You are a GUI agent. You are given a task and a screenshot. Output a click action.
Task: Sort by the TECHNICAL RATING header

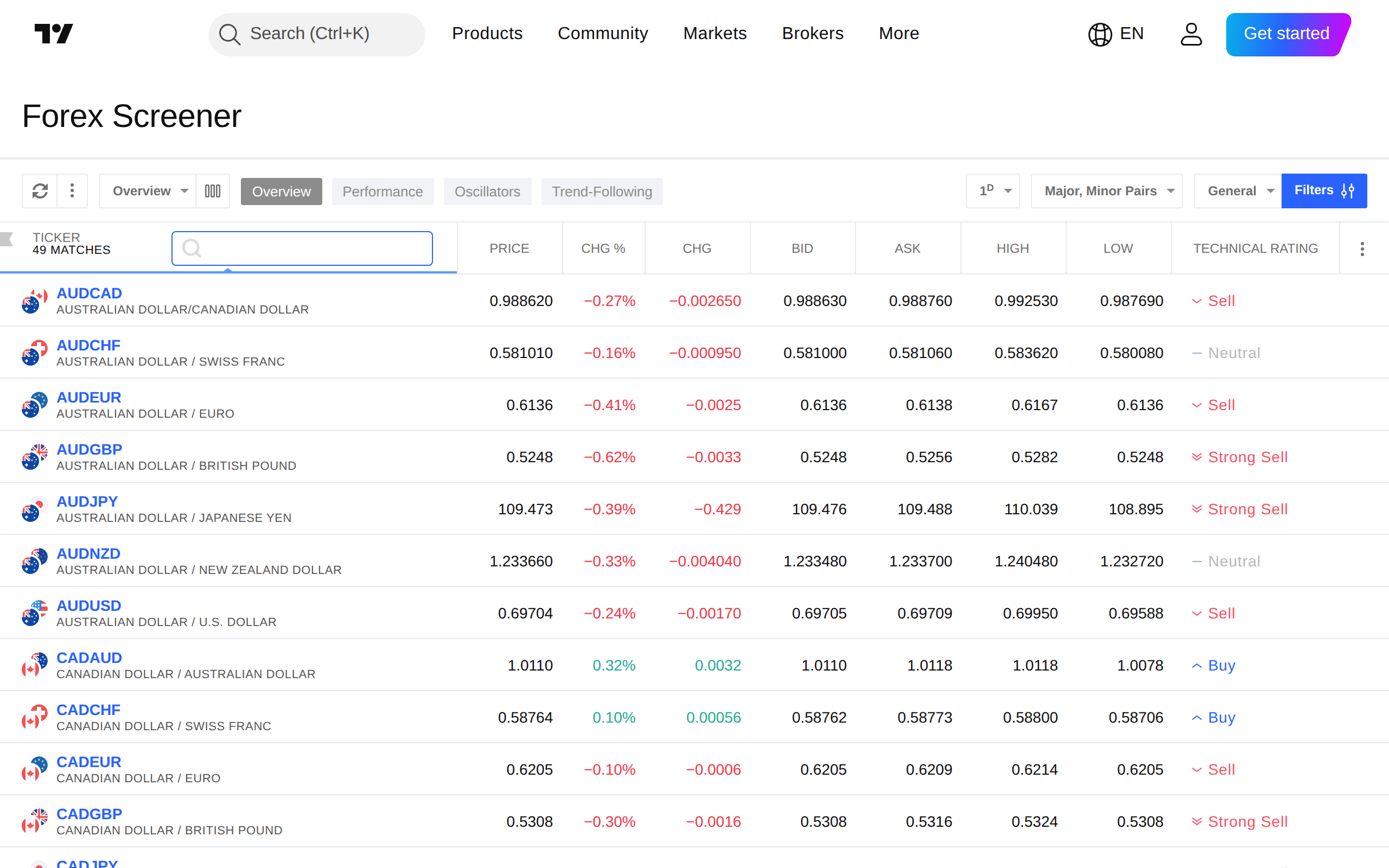1256,248
